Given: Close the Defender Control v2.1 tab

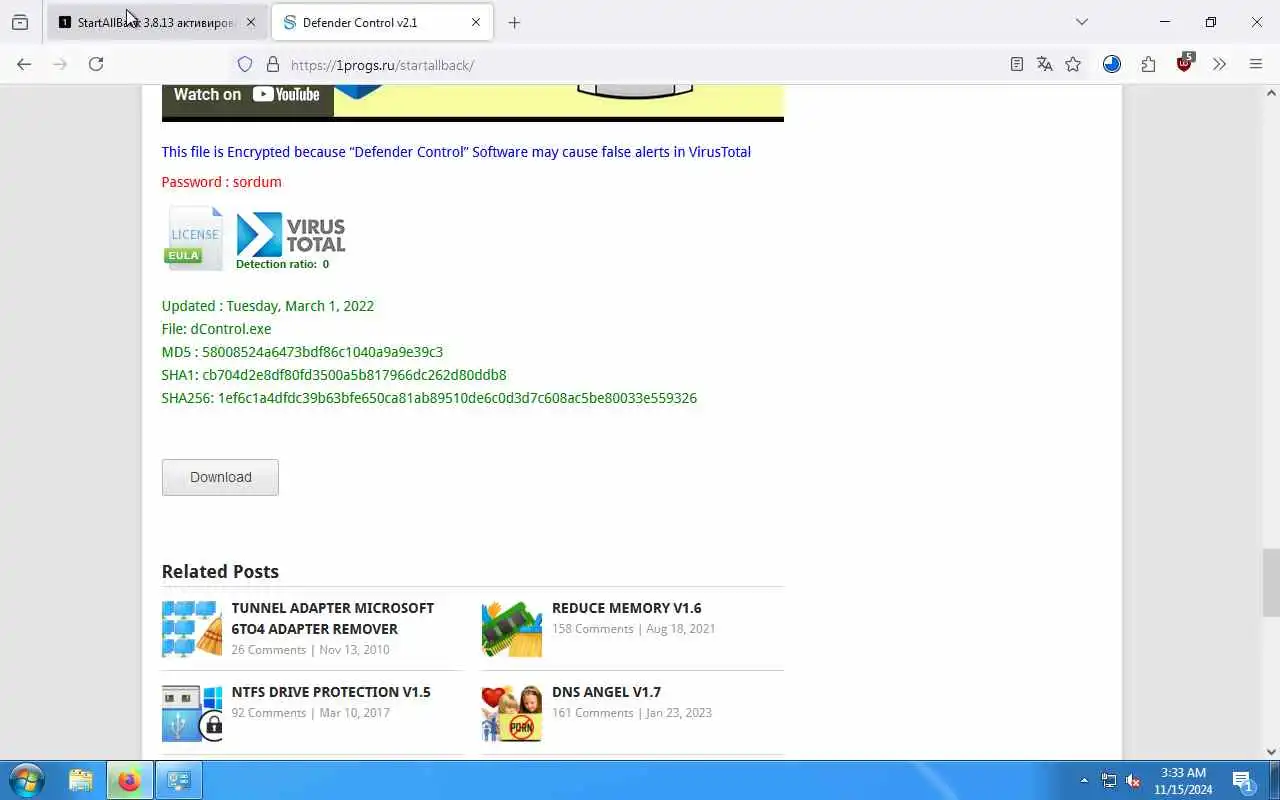Looking at the screenshot, I should pyautogui.click(x=476, y=22).
